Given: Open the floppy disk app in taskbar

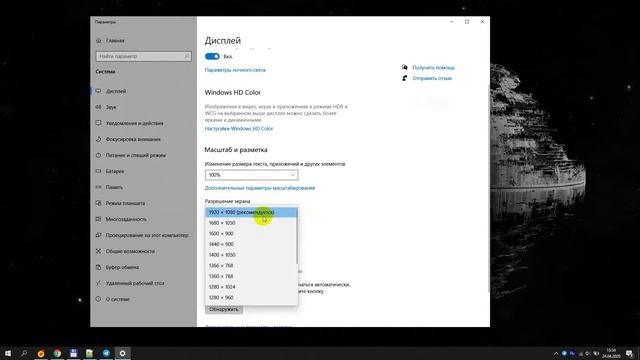Looking at the screenshot, I should pyautogui.click(x=73, y=353).
